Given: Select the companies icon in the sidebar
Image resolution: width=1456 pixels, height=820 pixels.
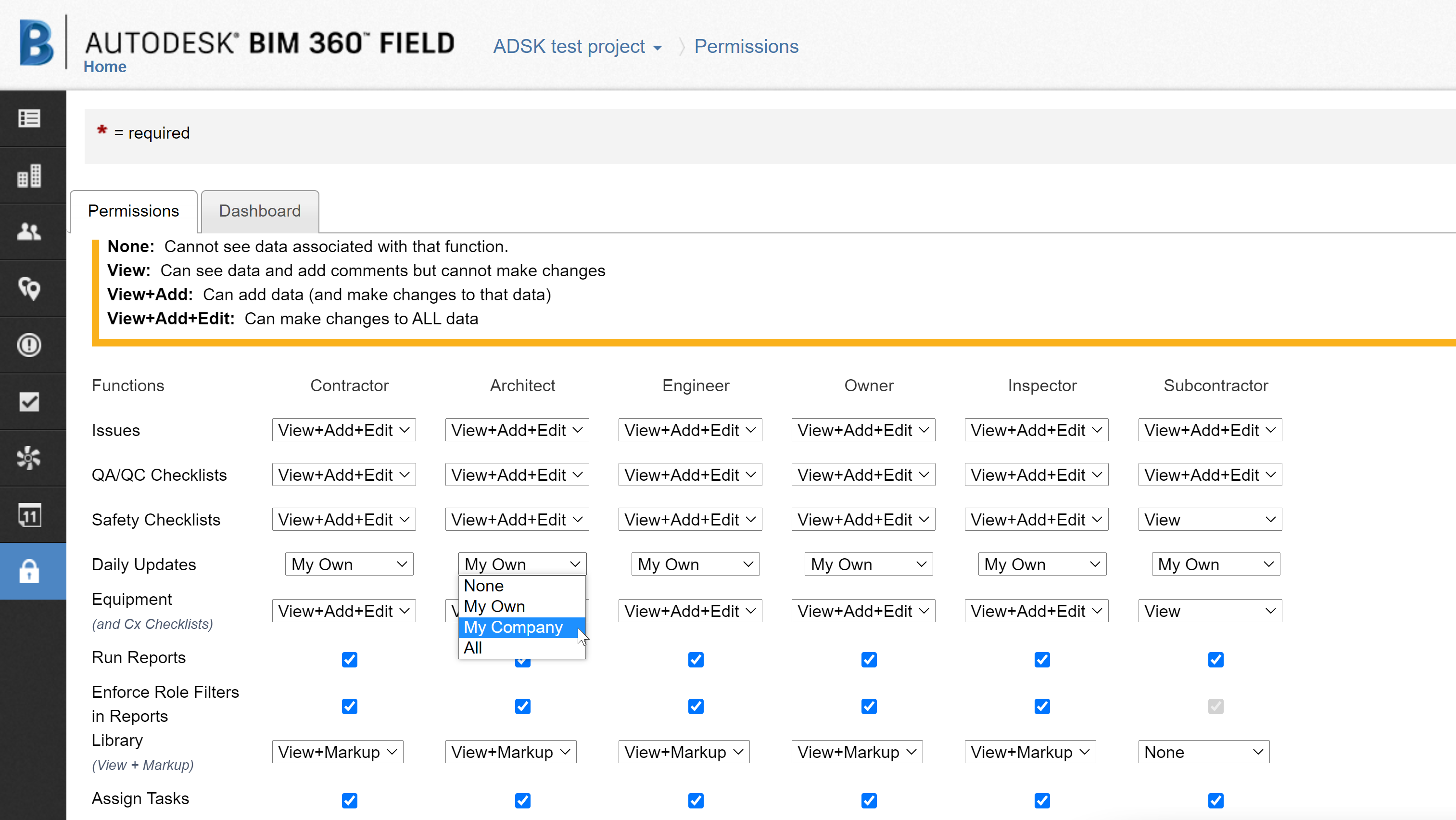Looking at the screenshot, I should pos(29,175).
